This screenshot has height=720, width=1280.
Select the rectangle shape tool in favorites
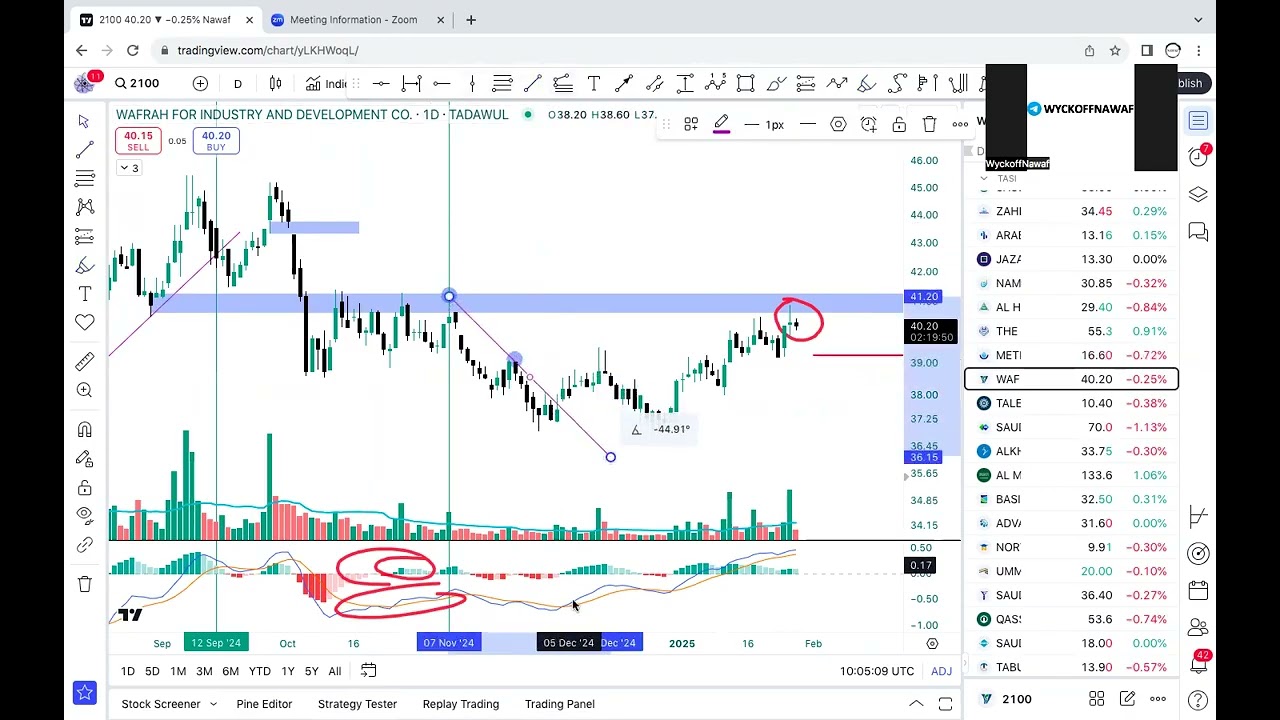tap(745, 83)
